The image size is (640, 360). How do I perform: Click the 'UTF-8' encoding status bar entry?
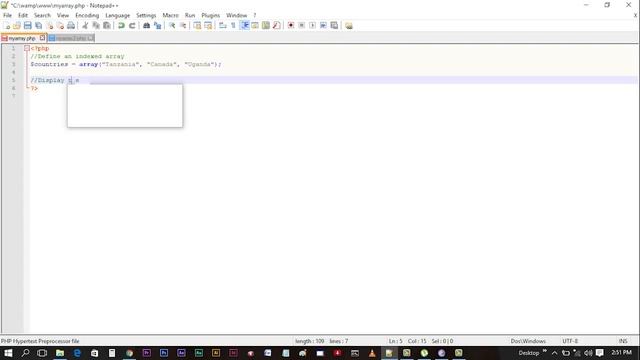coord(570,341)
